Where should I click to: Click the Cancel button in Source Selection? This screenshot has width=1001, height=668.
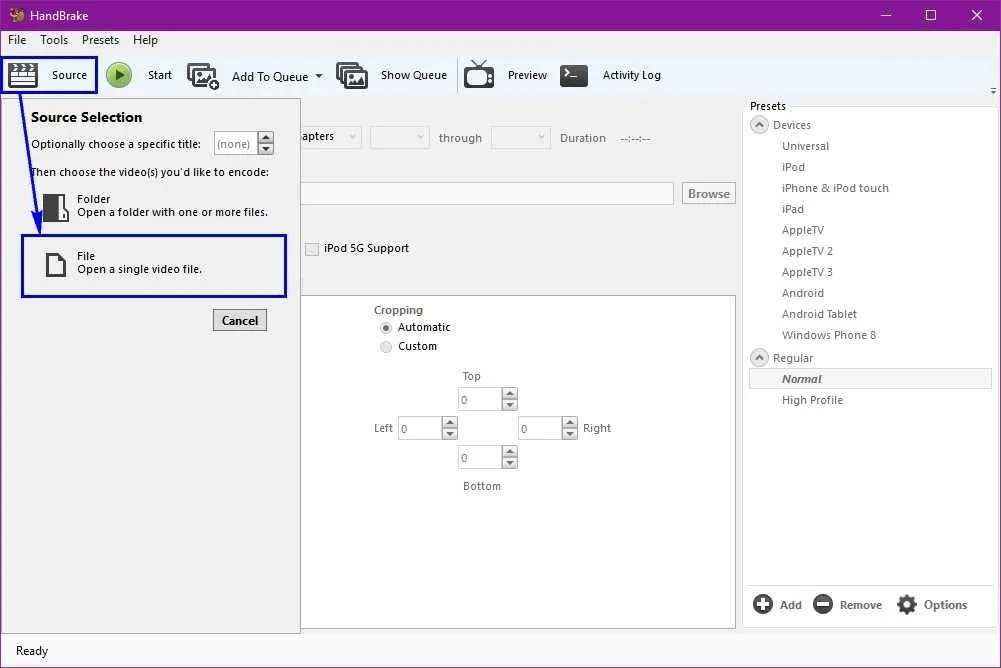(x=240, y=321)
